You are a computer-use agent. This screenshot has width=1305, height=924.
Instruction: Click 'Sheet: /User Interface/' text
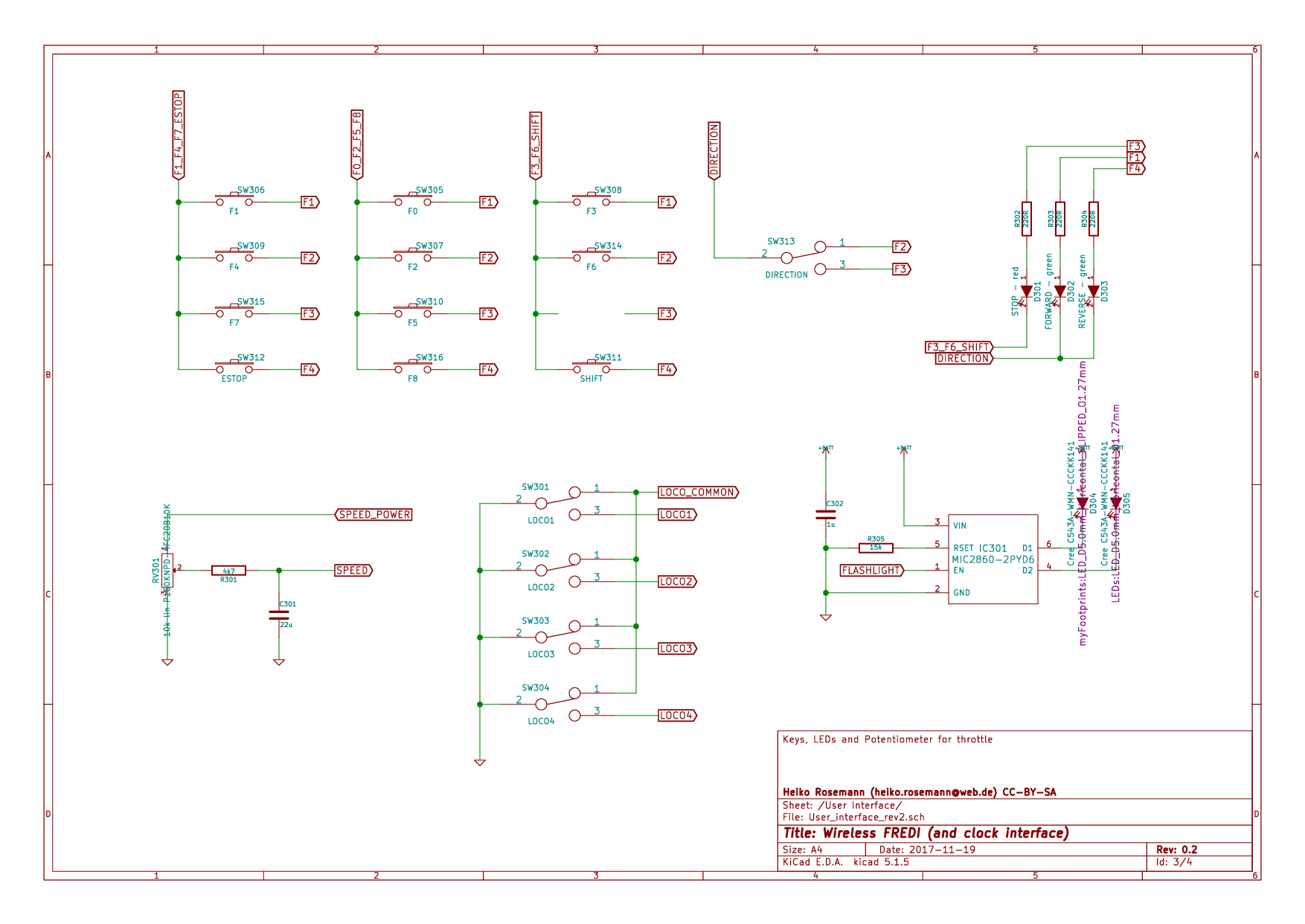click(x=842, y=805)
